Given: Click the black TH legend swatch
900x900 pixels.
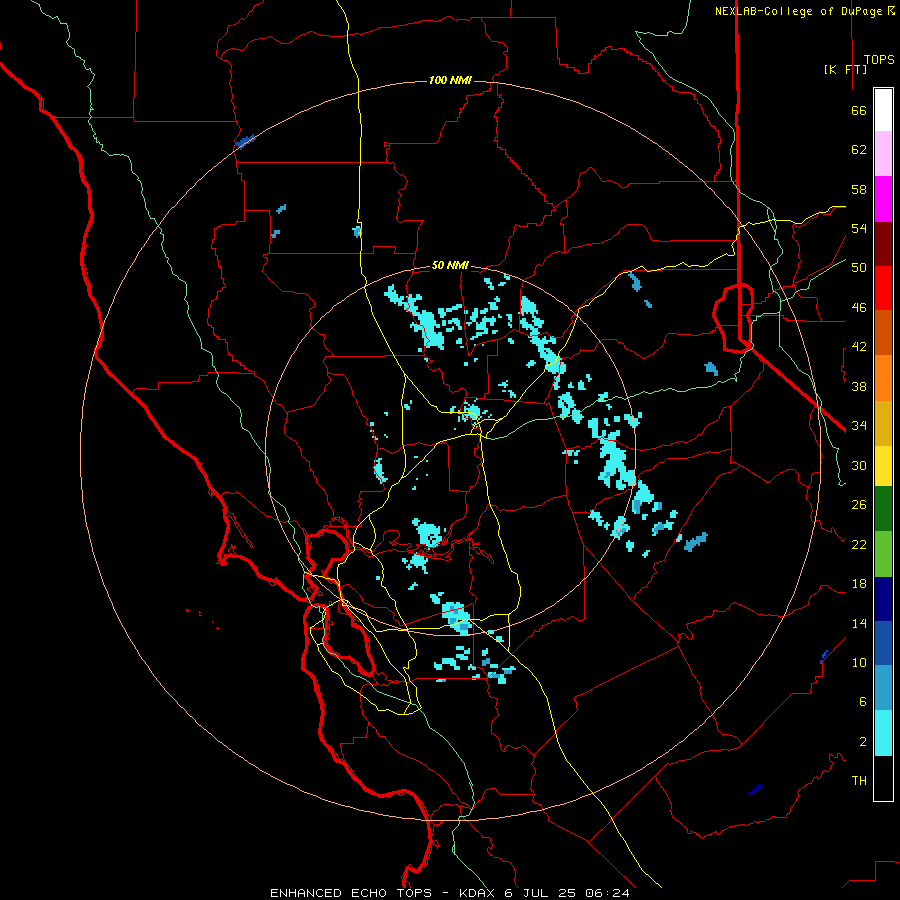Looking at the screenshot, I should (x=883, y=778).
